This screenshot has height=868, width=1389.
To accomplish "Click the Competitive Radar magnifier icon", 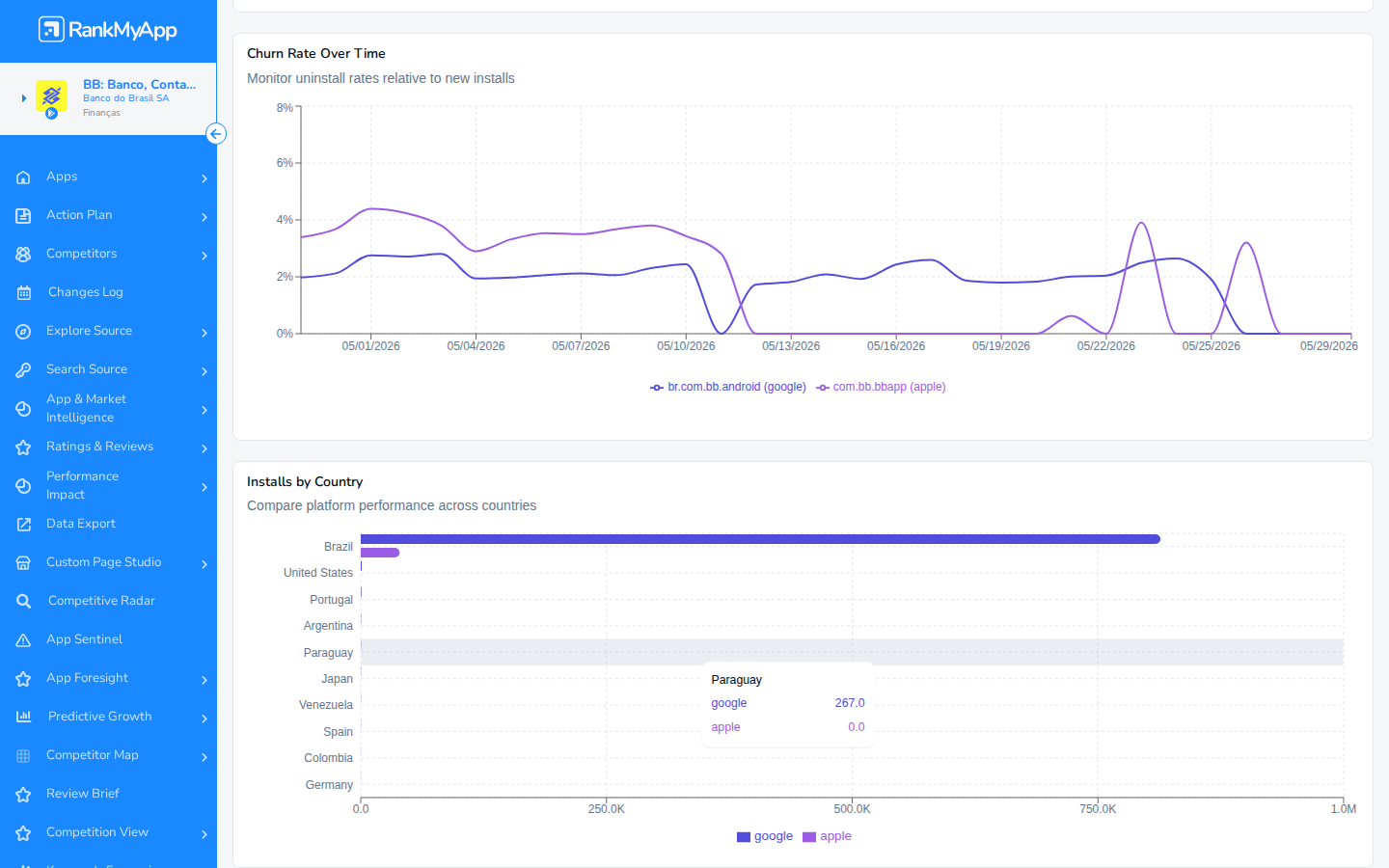I will 23,602.
